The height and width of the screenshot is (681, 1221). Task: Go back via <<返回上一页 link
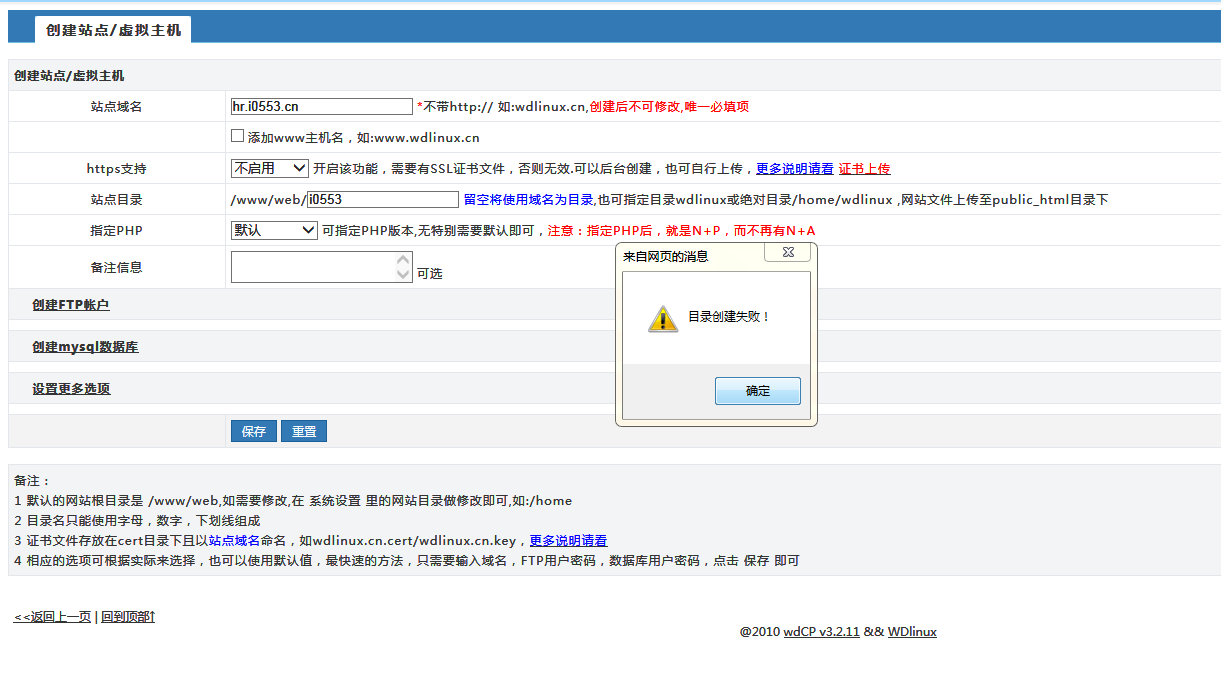52,617
